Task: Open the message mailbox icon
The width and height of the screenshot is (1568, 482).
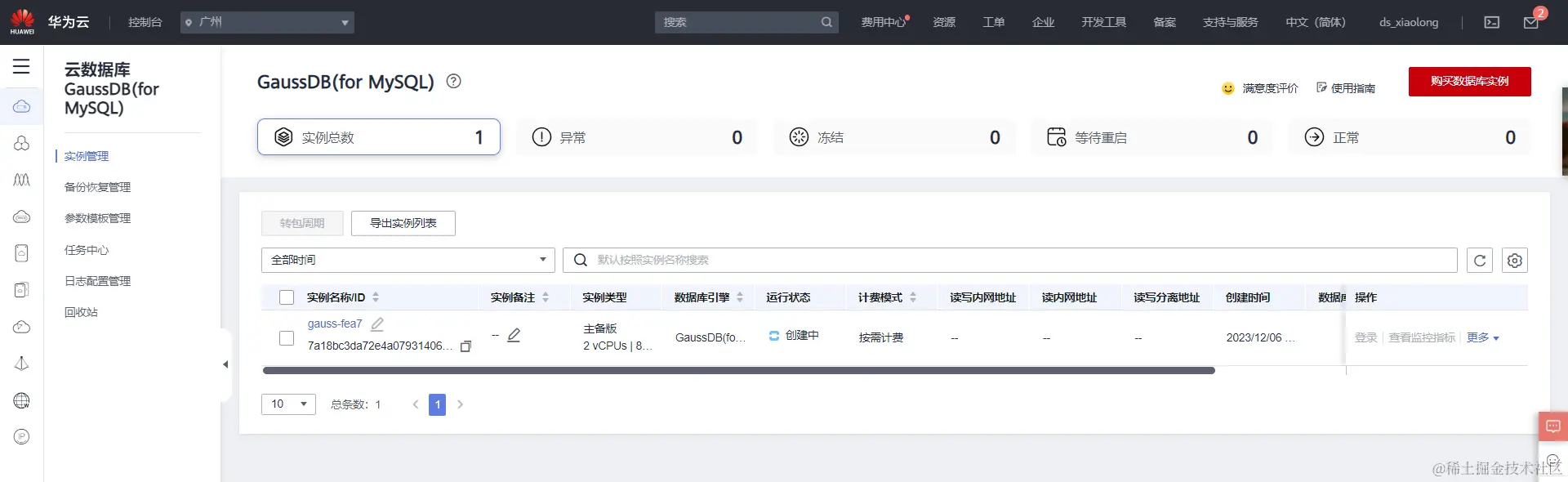Action: tap(1531, 22)
